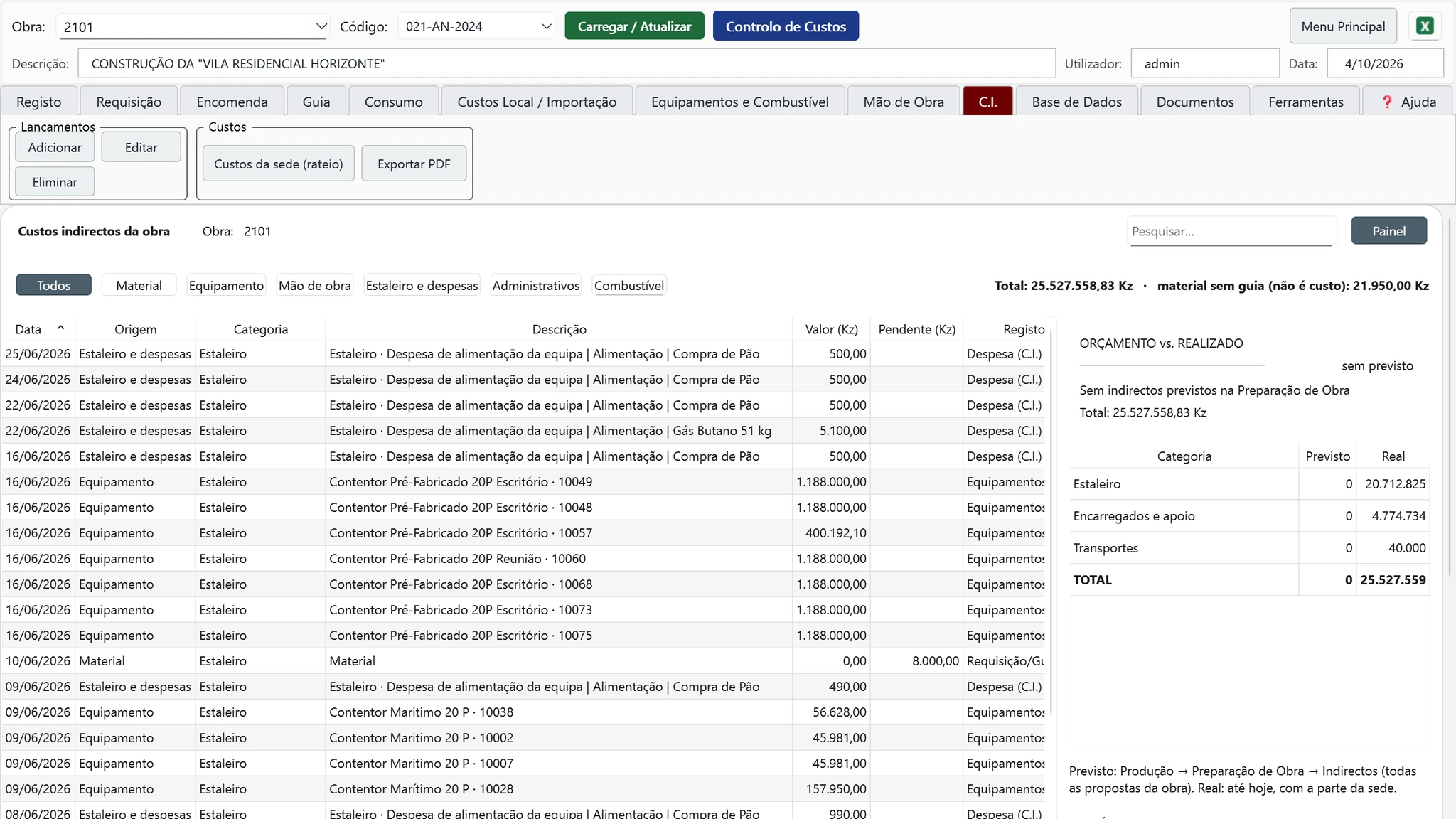
Task: Filter by Estaleiro e despesas chip
Action: (422, 285)
